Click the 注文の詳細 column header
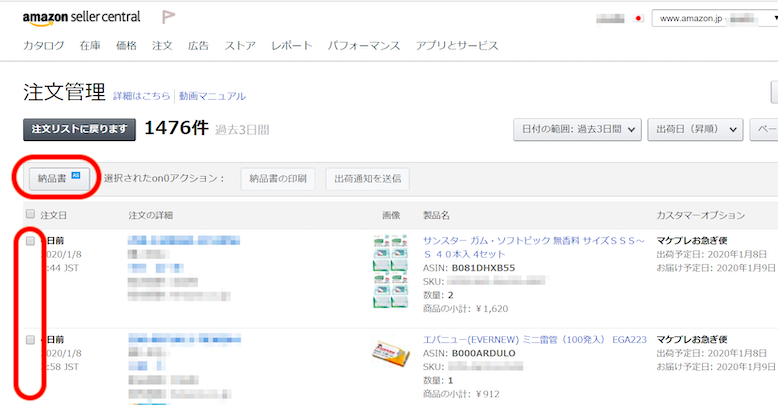 (150, 215)
